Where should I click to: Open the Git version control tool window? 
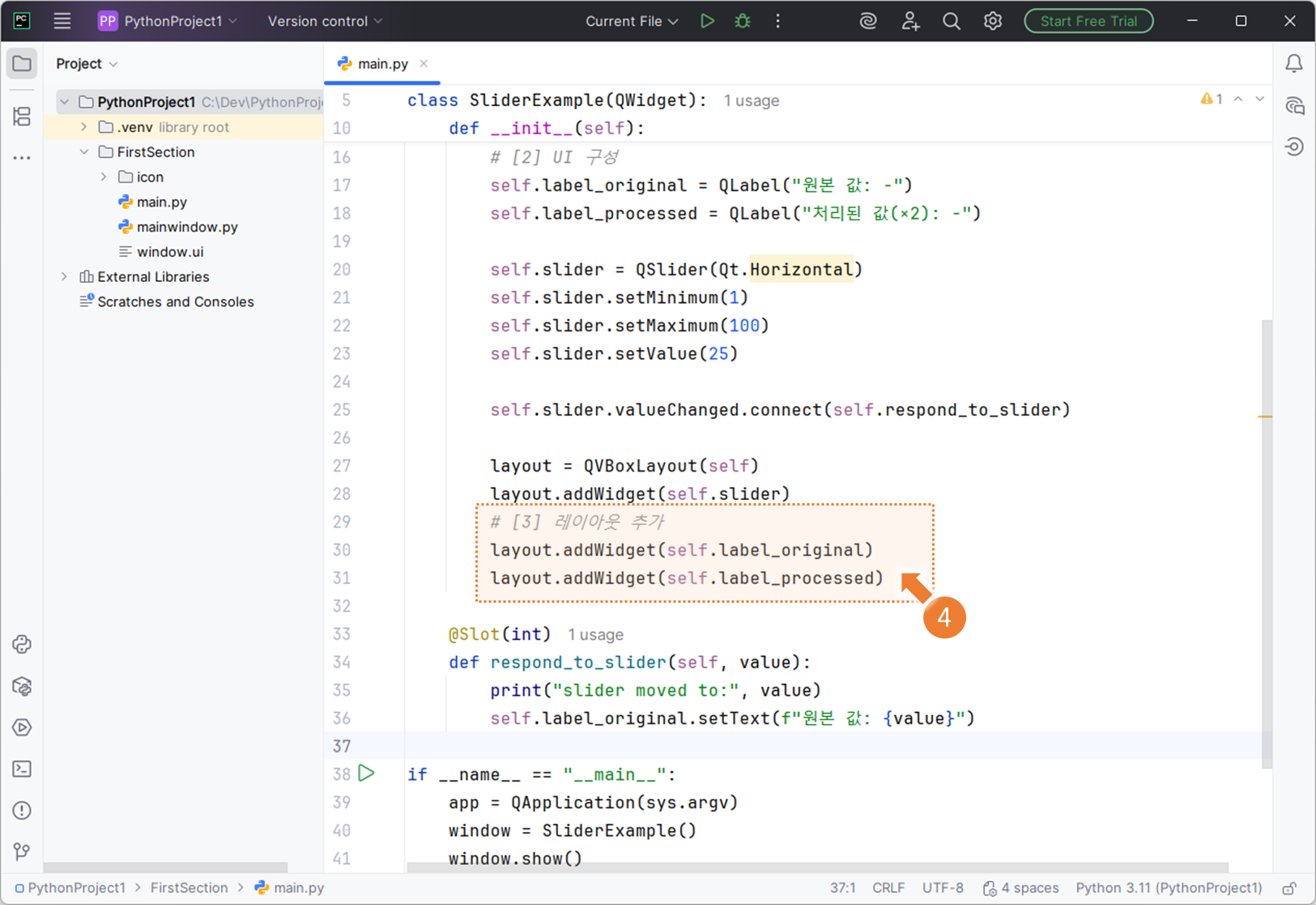pyautogui.click(x=22, y=852)
